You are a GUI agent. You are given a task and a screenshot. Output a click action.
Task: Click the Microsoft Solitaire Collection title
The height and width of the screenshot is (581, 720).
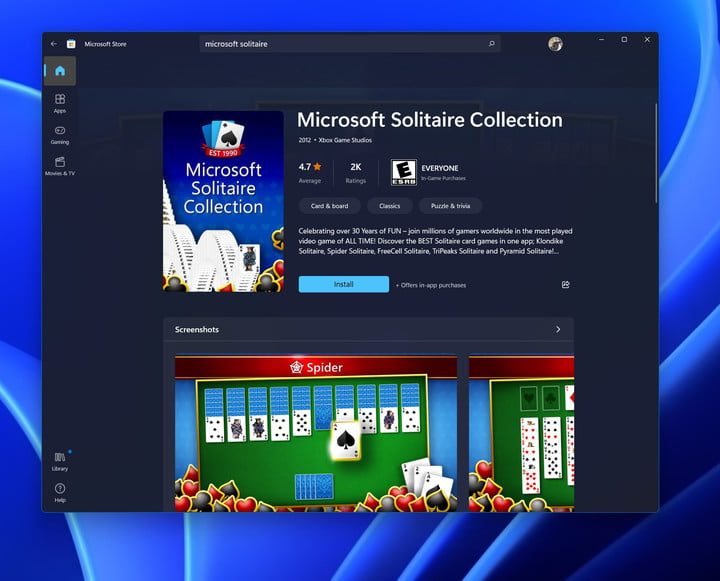pos(430,120)
